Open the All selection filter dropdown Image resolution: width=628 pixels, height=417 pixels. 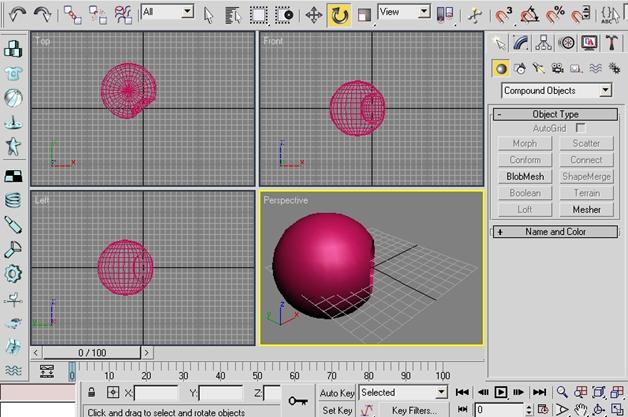click(167, 12)
